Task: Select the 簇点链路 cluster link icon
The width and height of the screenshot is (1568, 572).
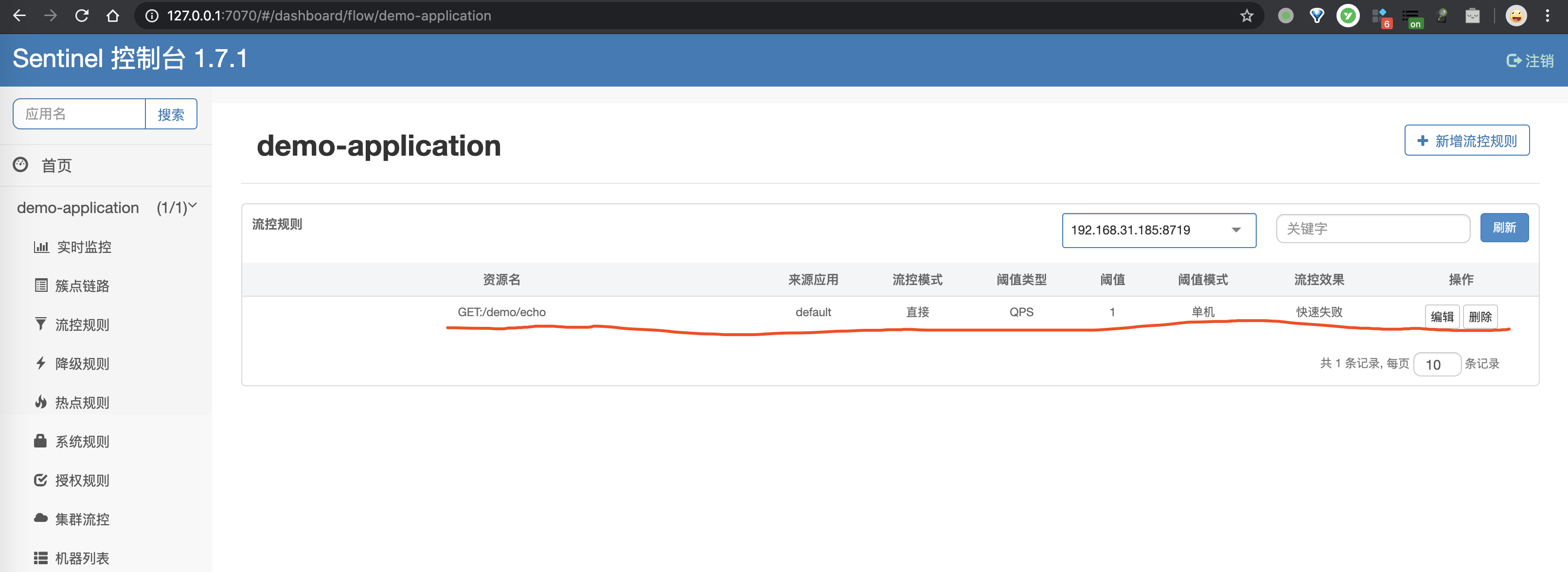Action: 41,286
